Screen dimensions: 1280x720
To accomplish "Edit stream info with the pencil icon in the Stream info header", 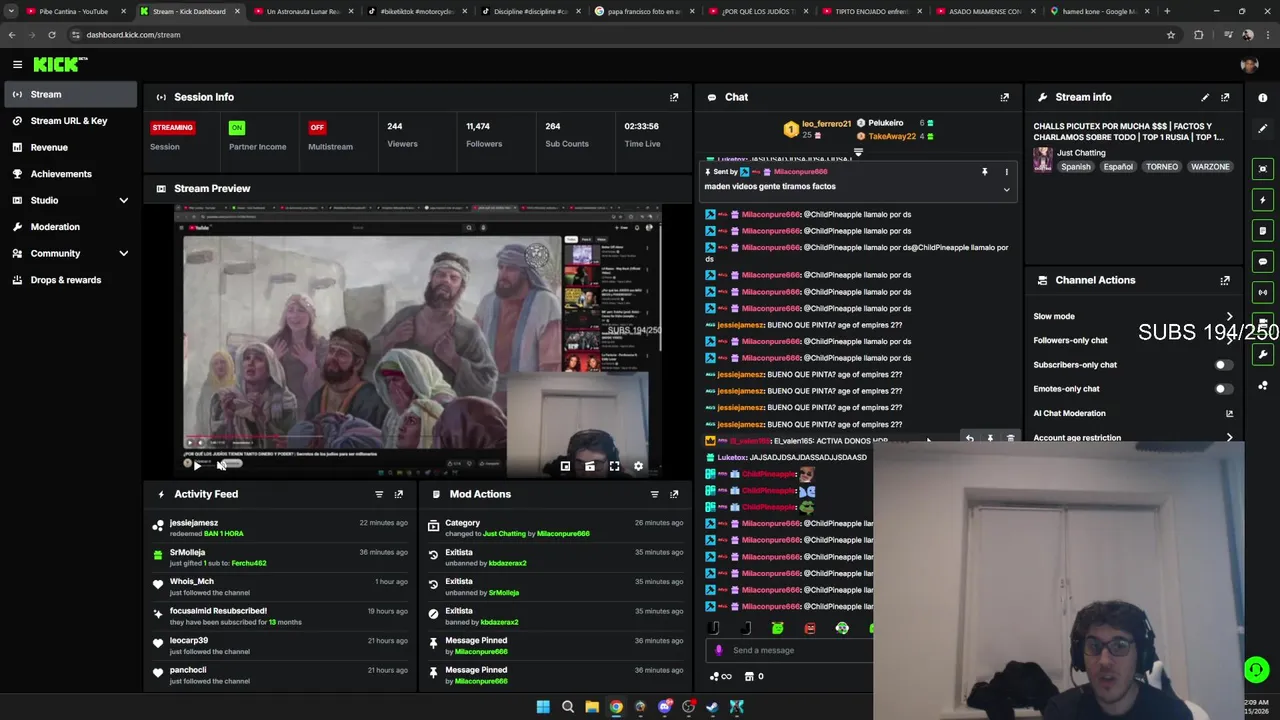I will coord(1205,97).
